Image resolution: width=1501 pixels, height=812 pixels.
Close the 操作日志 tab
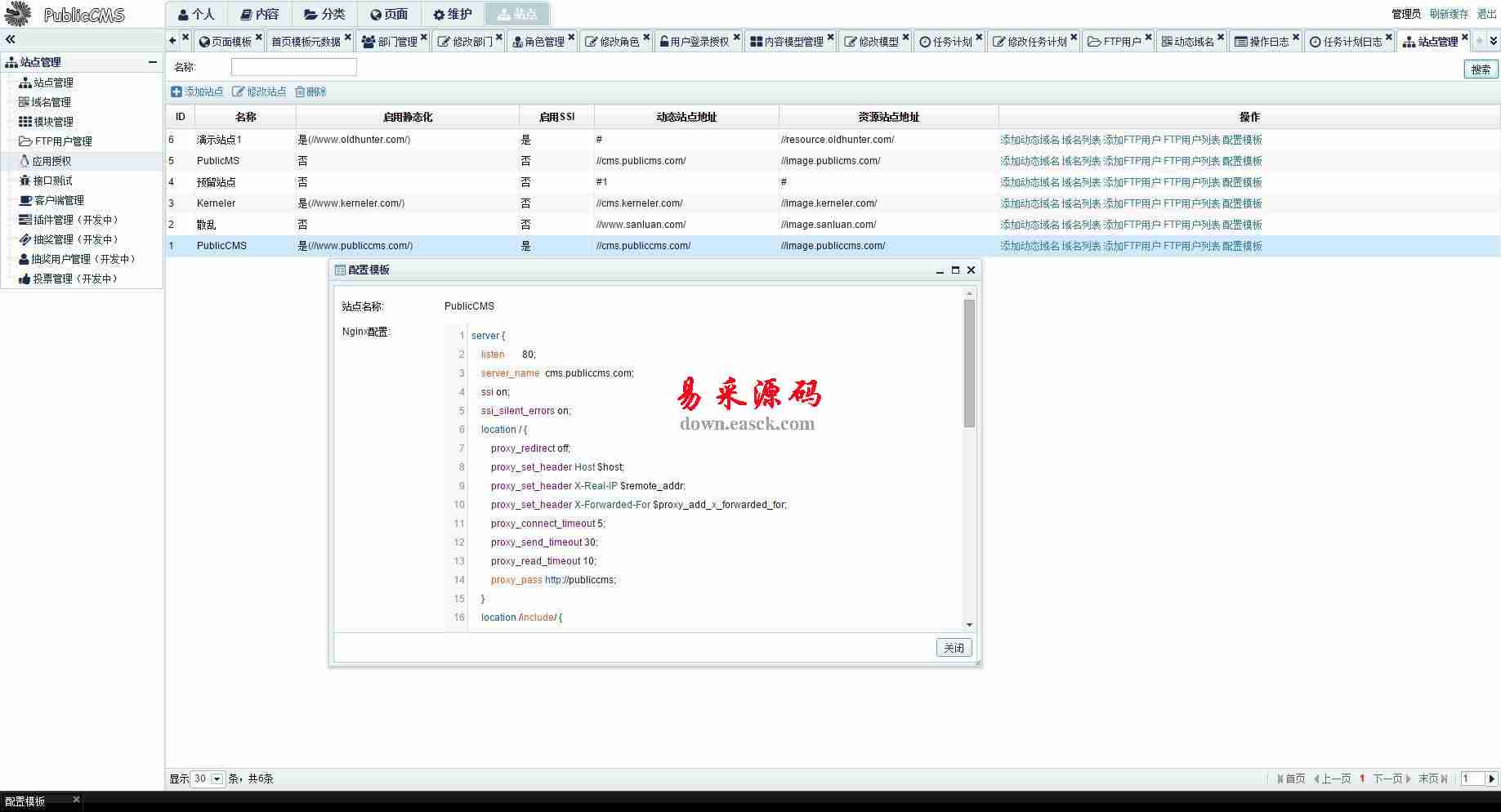tap(1296, 38)
